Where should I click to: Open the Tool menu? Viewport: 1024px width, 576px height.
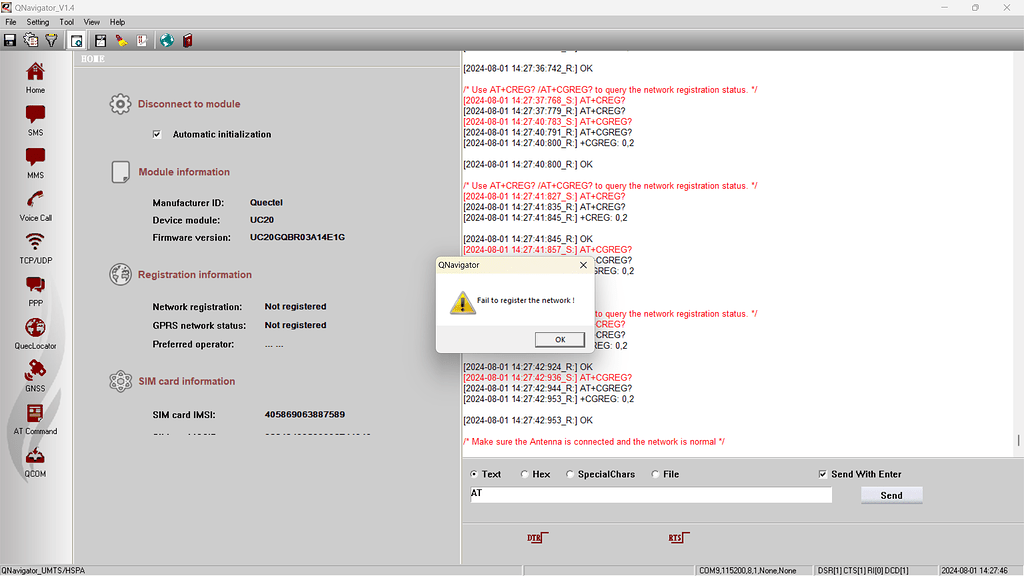66,21
